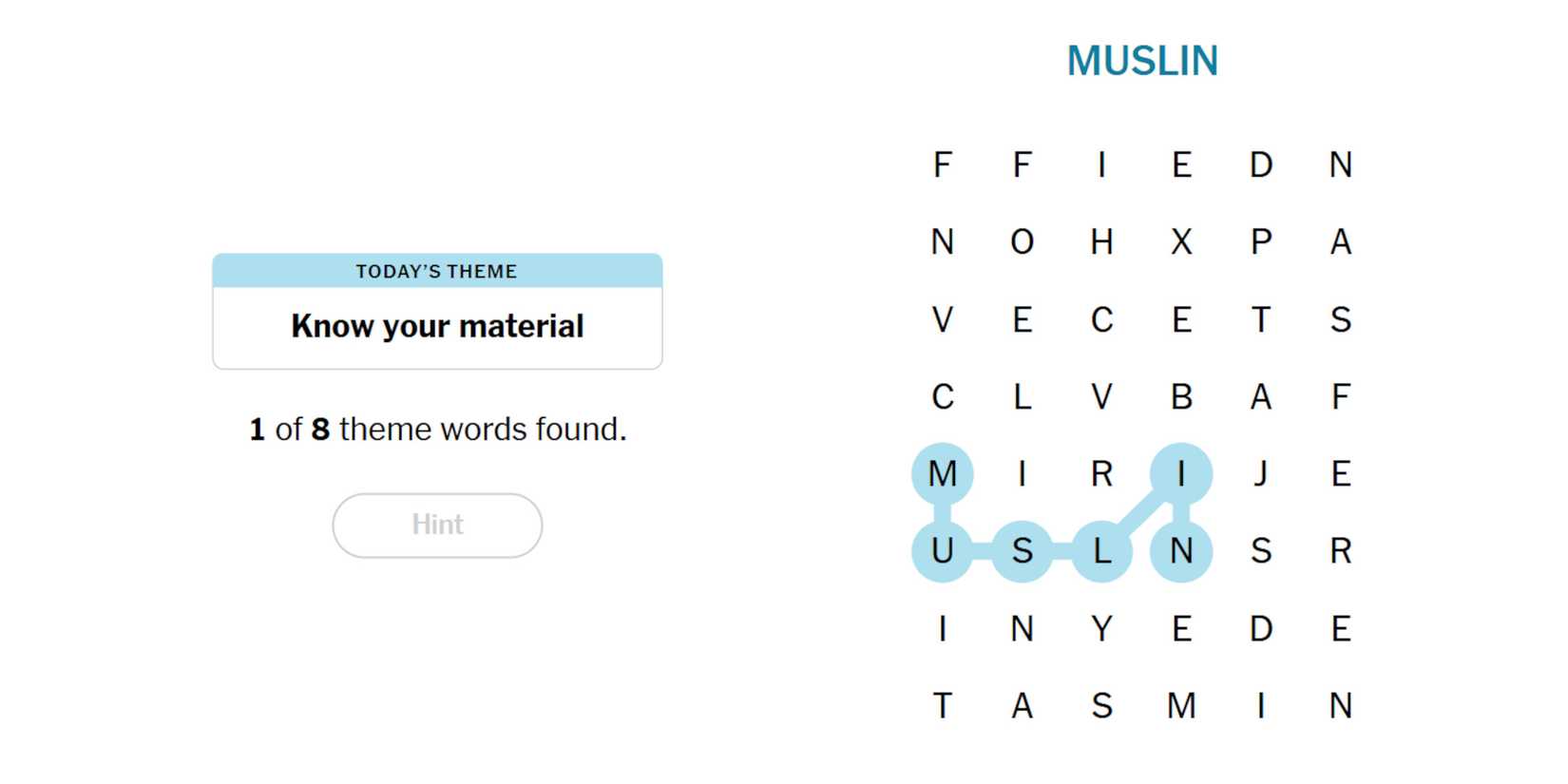This screenshot has height=784, width=1568.
Task: Click the theme words found counter
Action: tap(437, 430)
